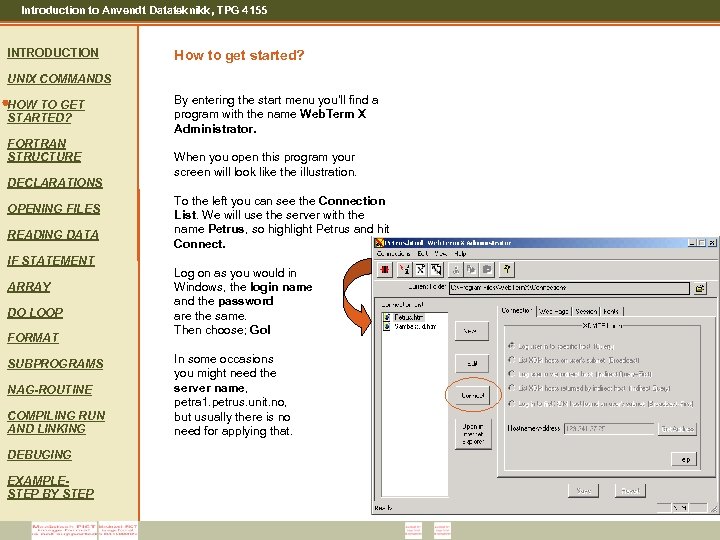
Task: Open the DECLARATIONS sidebar link
Action: (x=55, y=183)
